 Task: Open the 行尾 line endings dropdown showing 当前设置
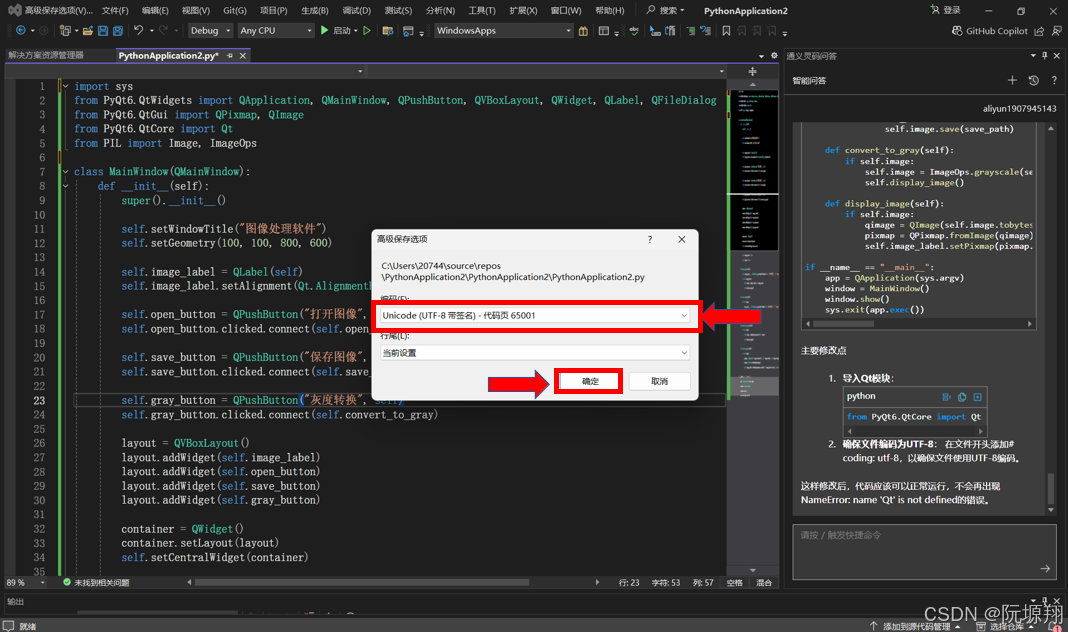click(535, 353)
